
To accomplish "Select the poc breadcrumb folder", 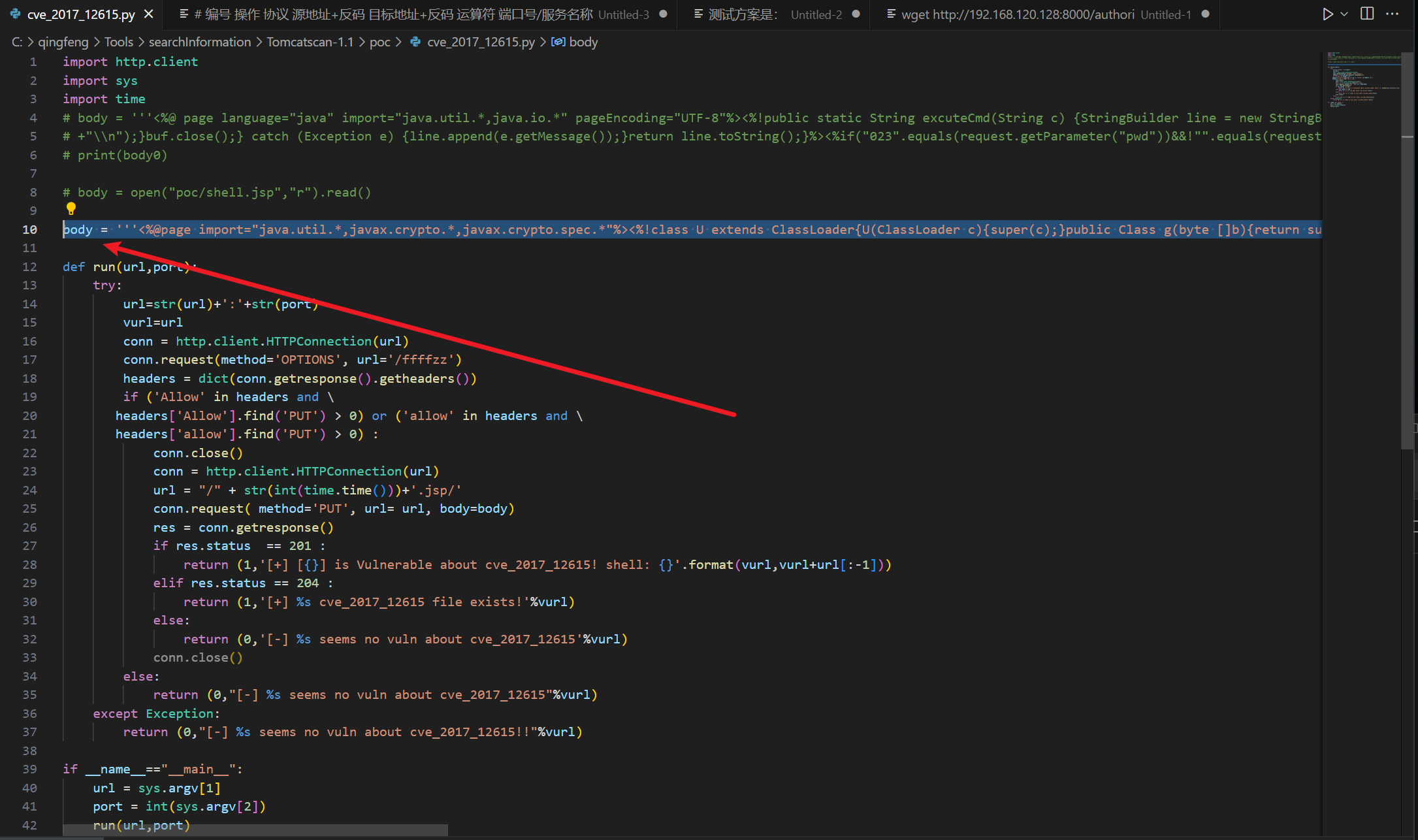I will pos(379,42).
